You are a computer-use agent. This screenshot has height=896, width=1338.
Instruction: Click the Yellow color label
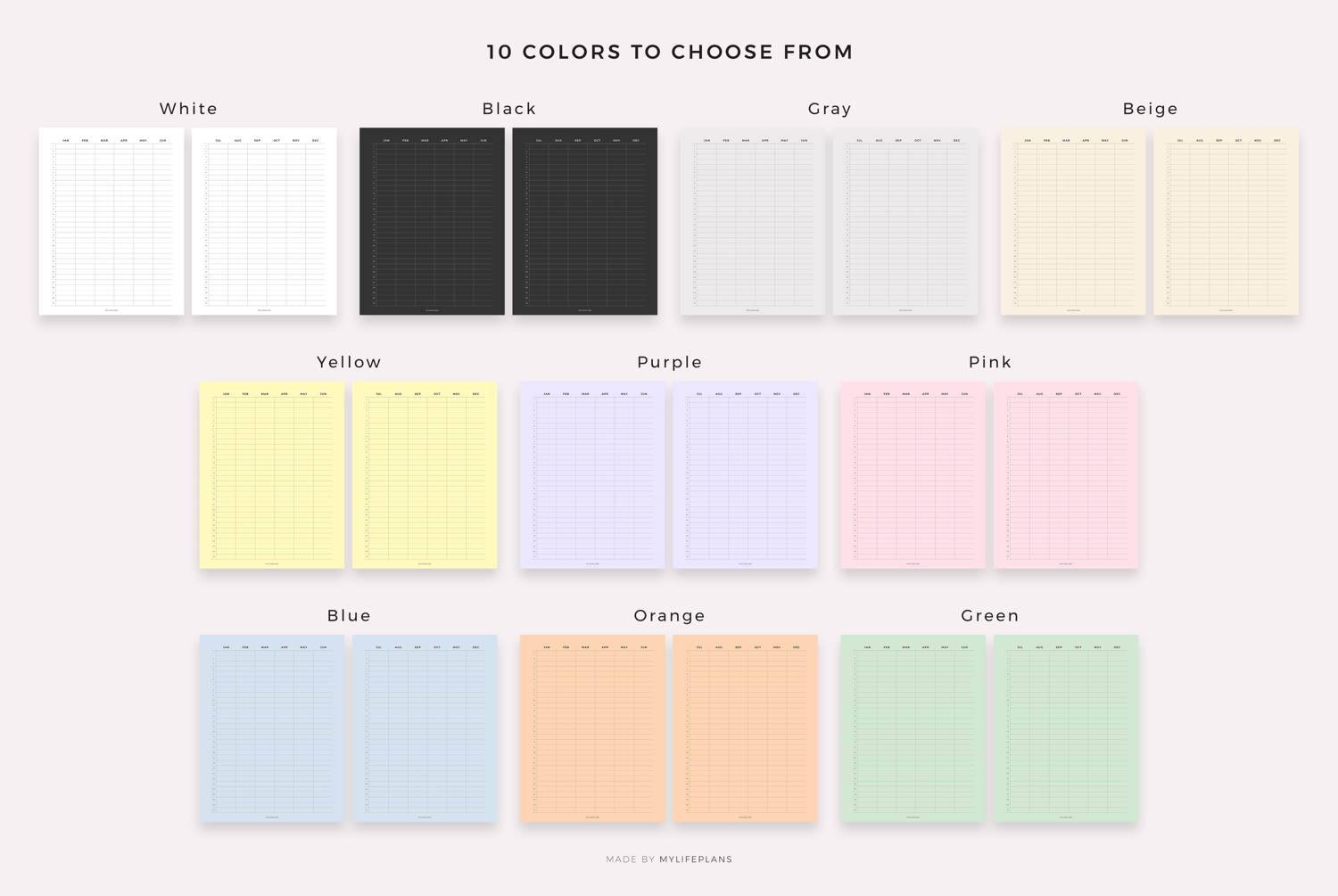pyautogui.click(x=349, y=362)
